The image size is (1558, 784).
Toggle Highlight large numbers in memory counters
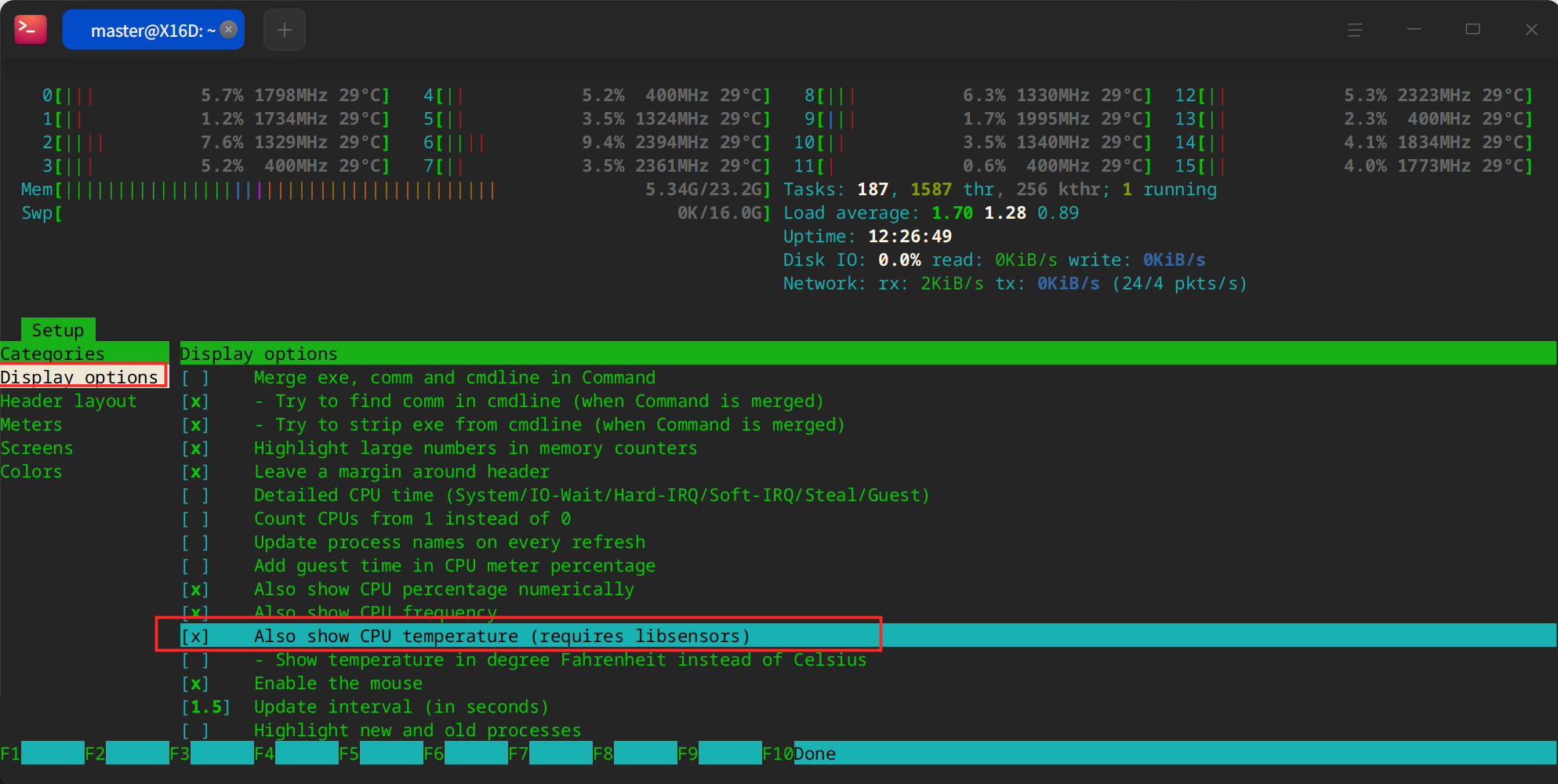click(195, 448)
